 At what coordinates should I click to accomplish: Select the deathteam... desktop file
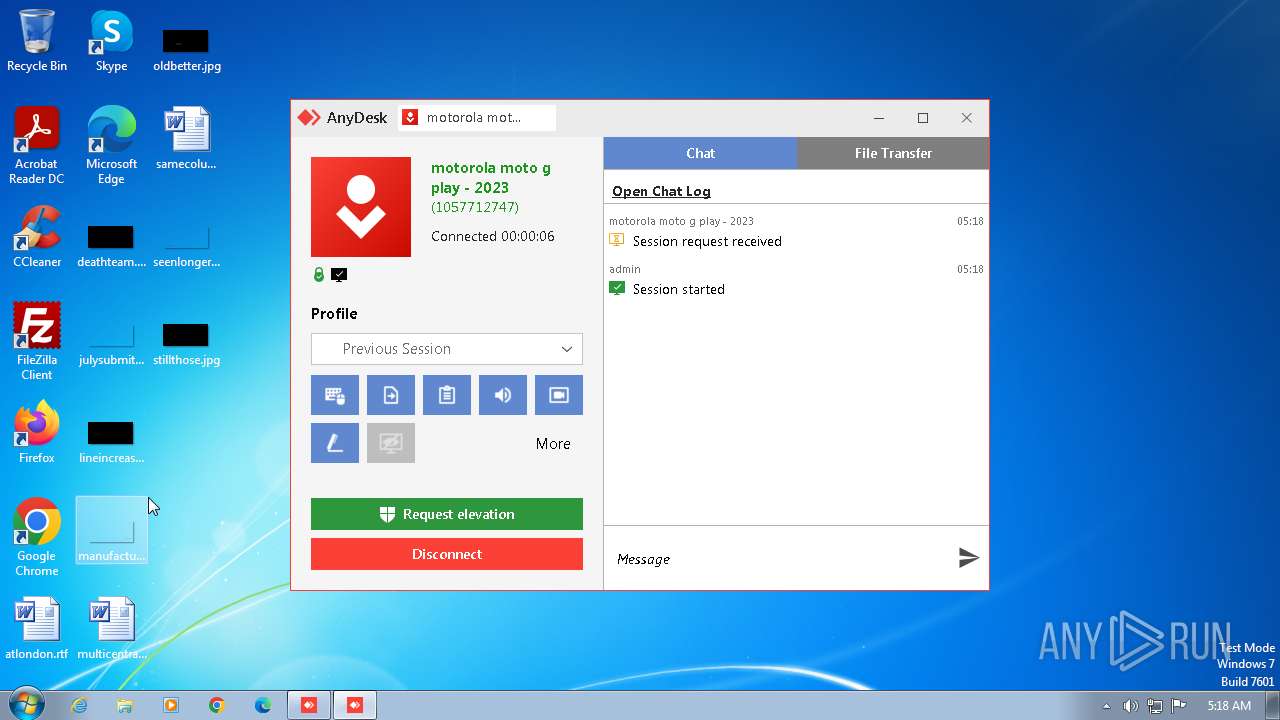point(111,246)
